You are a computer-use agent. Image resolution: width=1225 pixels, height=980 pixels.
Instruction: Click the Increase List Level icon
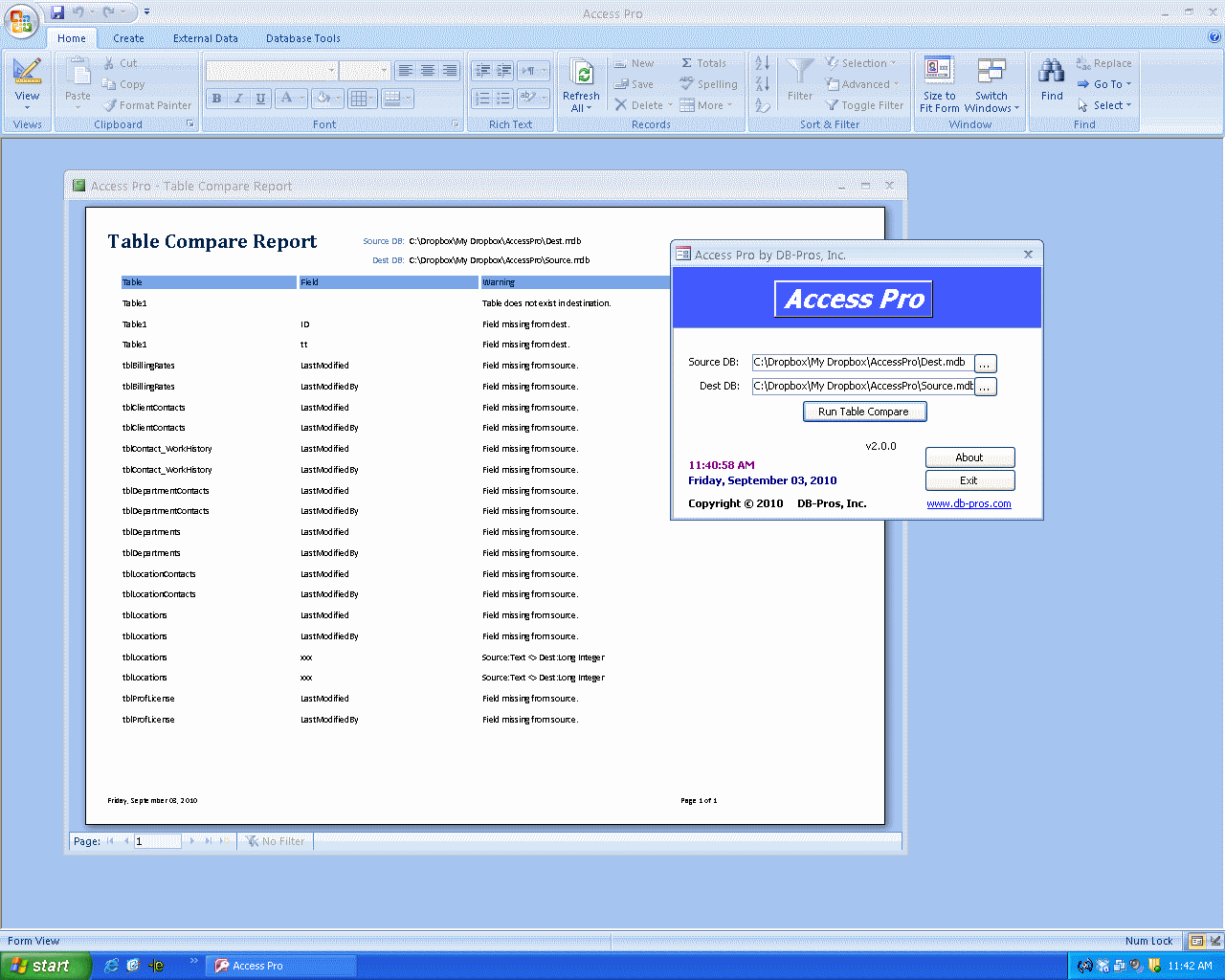[x=504, y=71]
